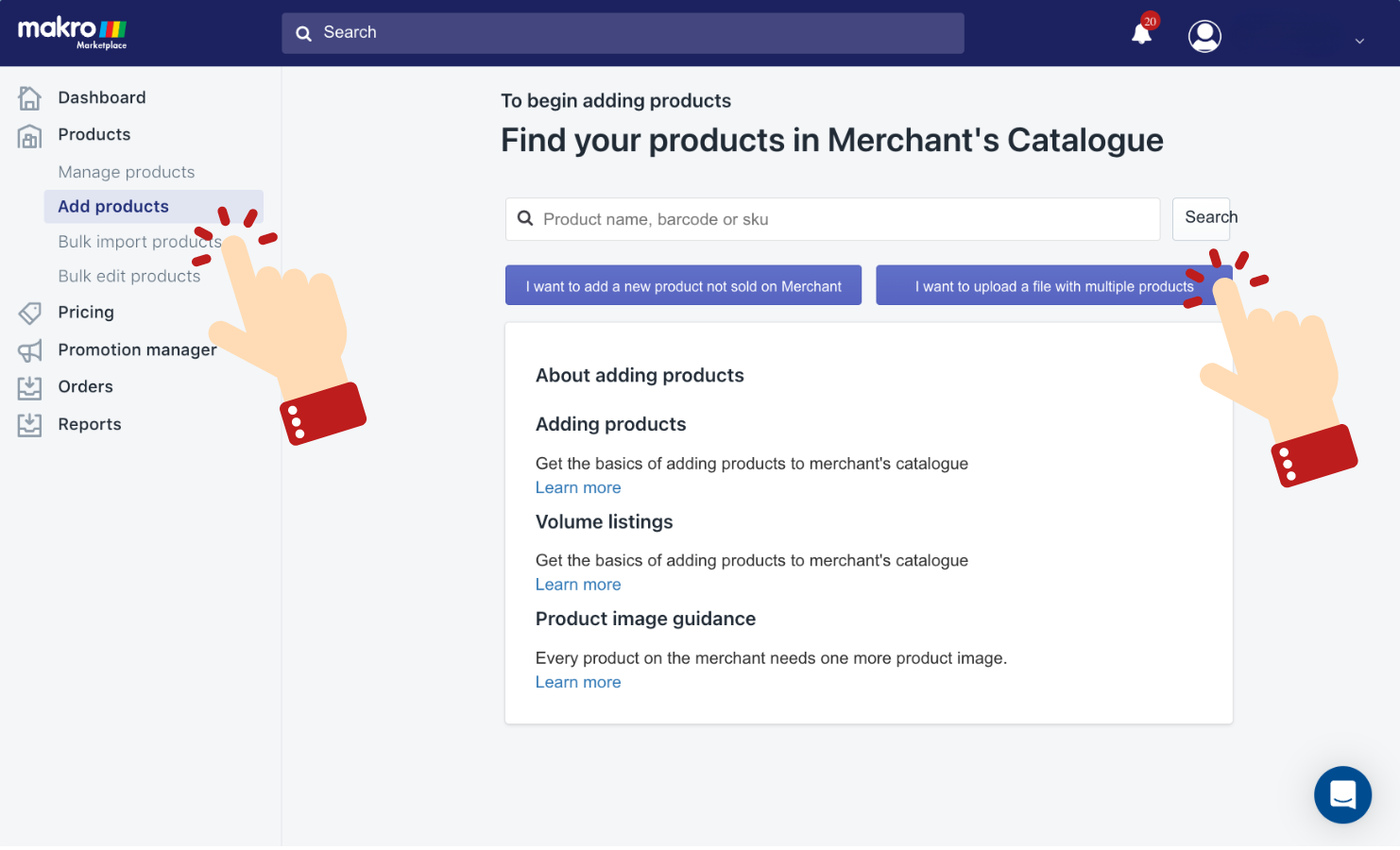Click the Search button beside product field
The image size is (1400, 850).
[x=1202, y=218]
